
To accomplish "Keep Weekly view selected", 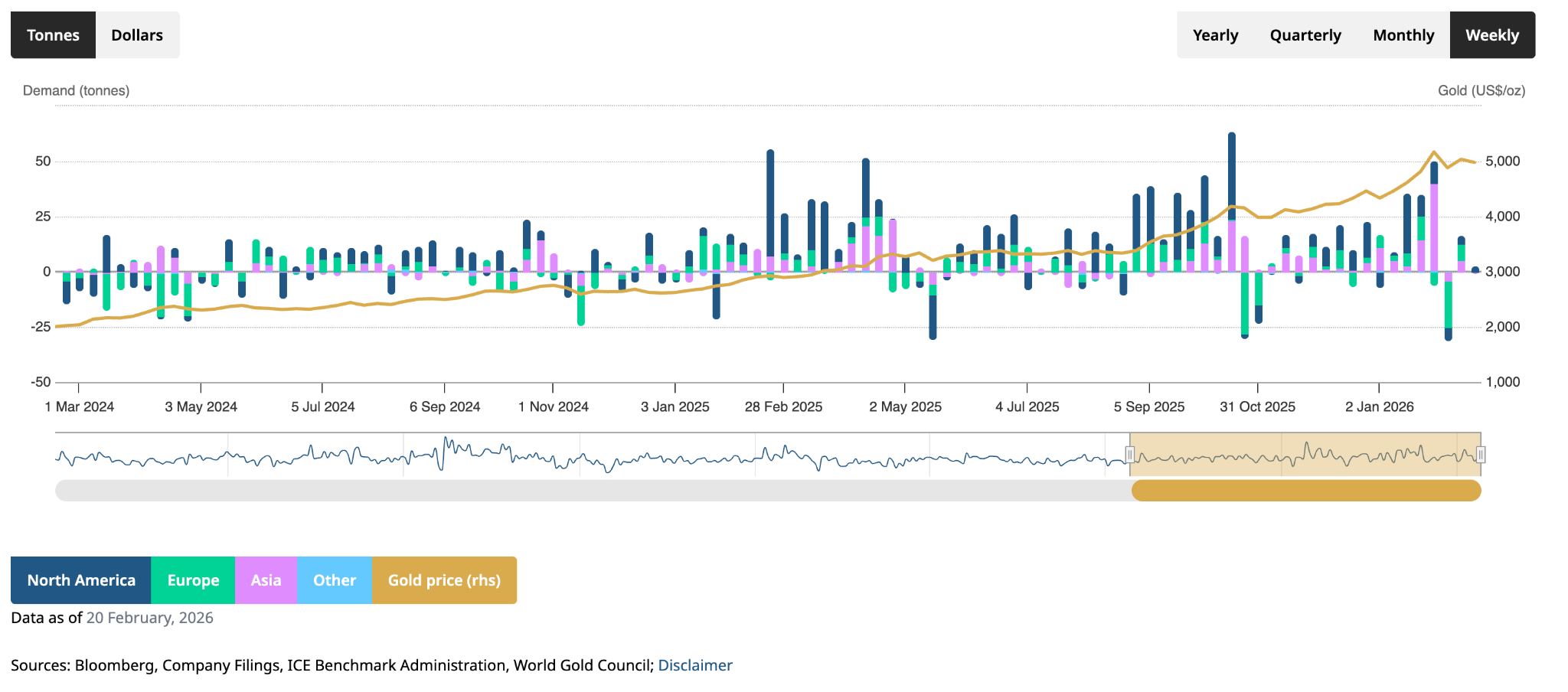I will (x=1491, y=34).
